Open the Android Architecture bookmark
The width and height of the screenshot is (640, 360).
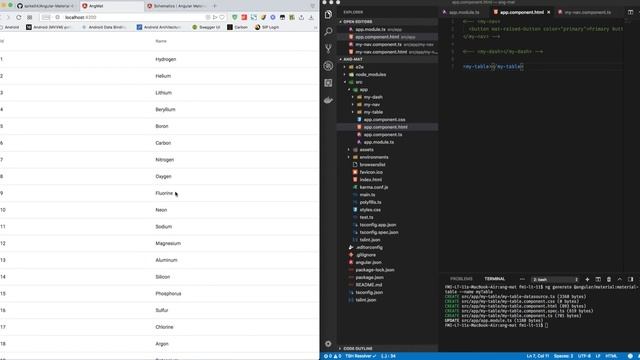[x=159, y=27]
